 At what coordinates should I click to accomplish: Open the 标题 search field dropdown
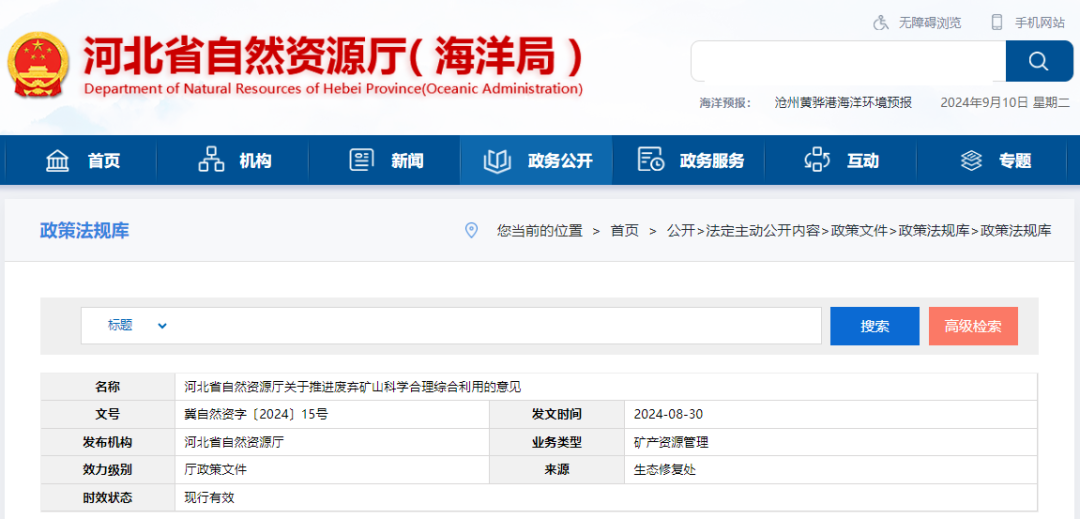click(137, 325)
